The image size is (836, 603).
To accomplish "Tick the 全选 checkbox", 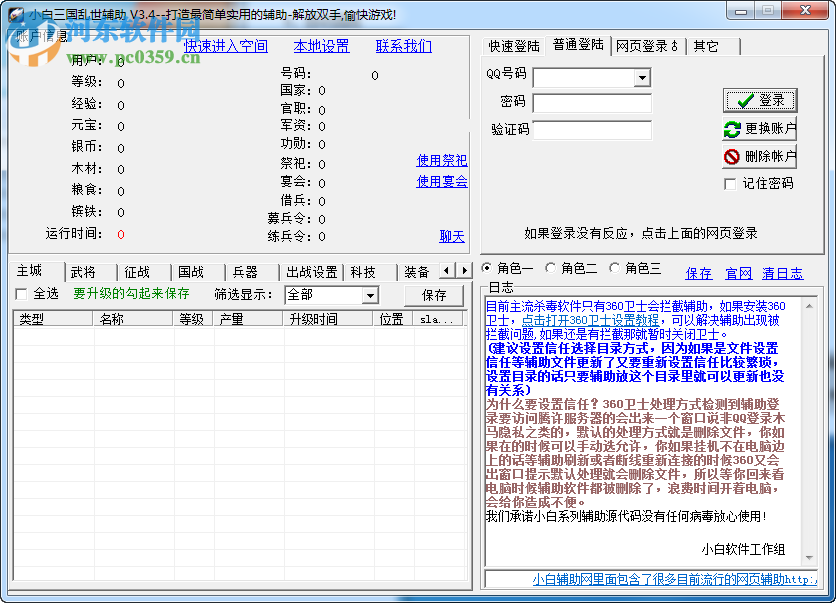I will click(21, 294).
